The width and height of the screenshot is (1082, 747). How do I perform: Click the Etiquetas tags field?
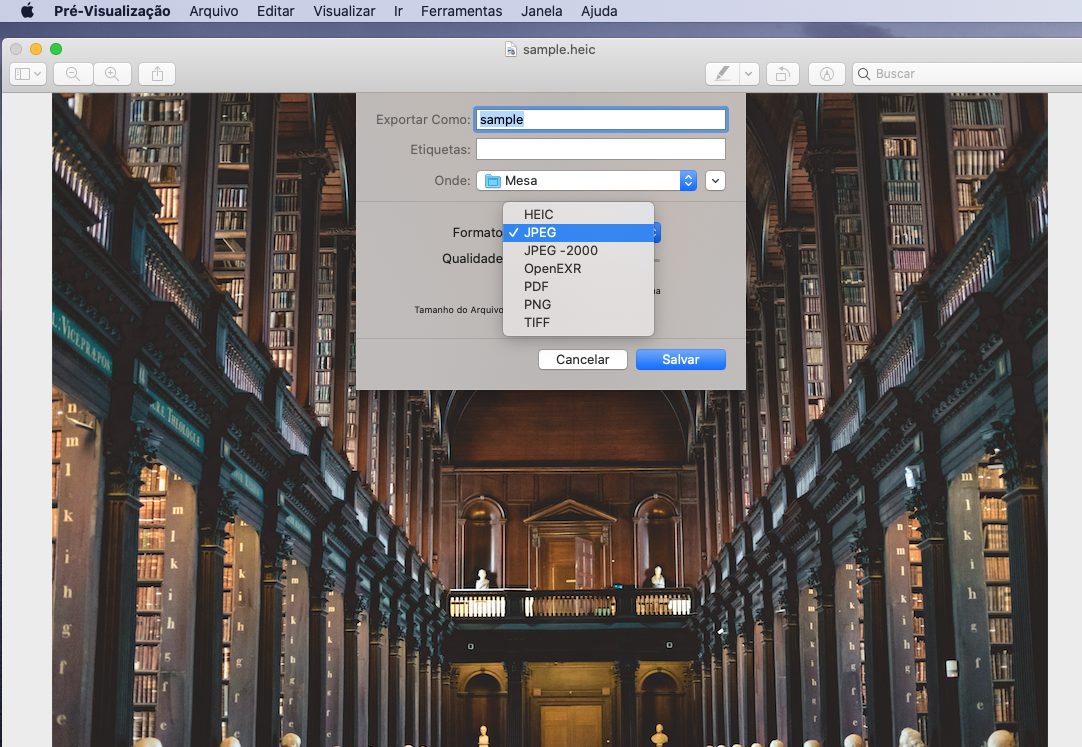(x=600, y=149)
